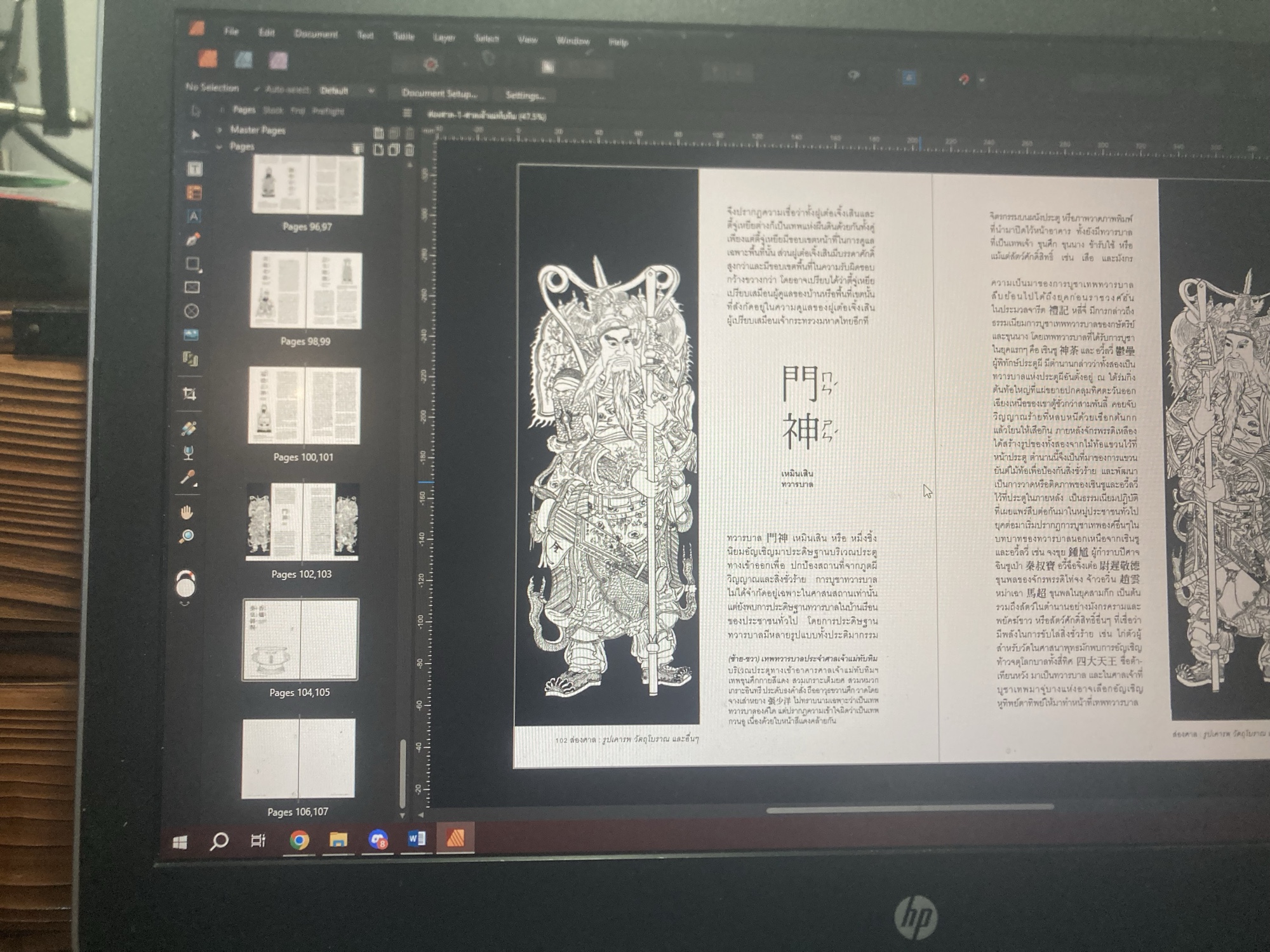Select the Transparency wine glass tool
Screen dimensions: 1270x952
pos(188,453)
